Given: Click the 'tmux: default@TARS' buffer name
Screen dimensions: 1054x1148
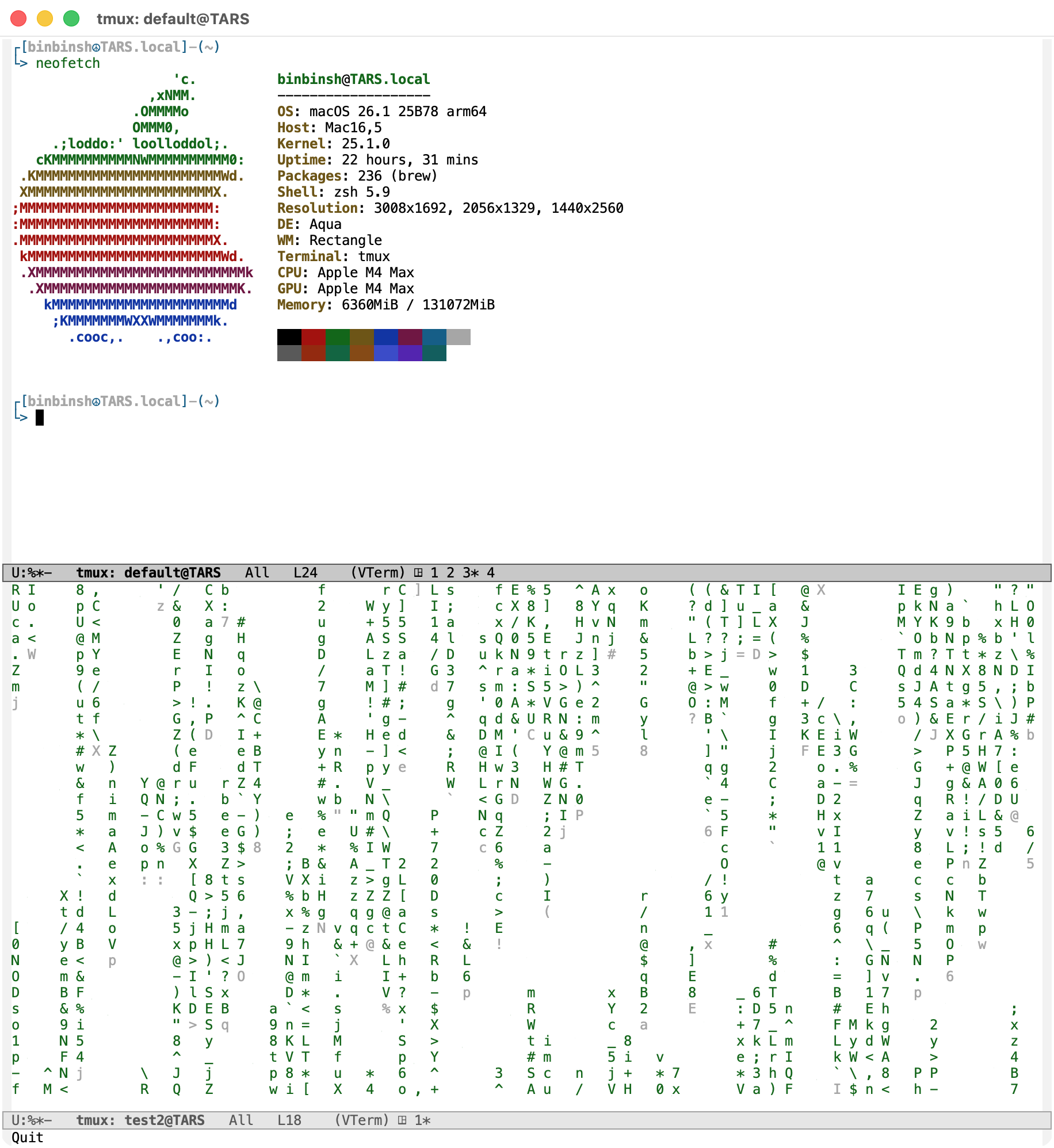Looking at the screenshot, I should click(x=148, y=573).
